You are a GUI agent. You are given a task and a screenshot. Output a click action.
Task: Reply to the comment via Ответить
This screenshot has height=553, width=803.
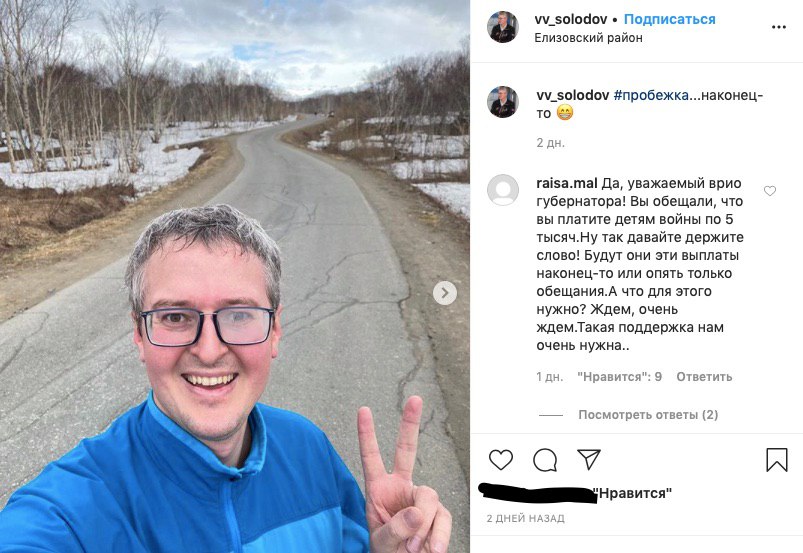(x=704, y=377)
